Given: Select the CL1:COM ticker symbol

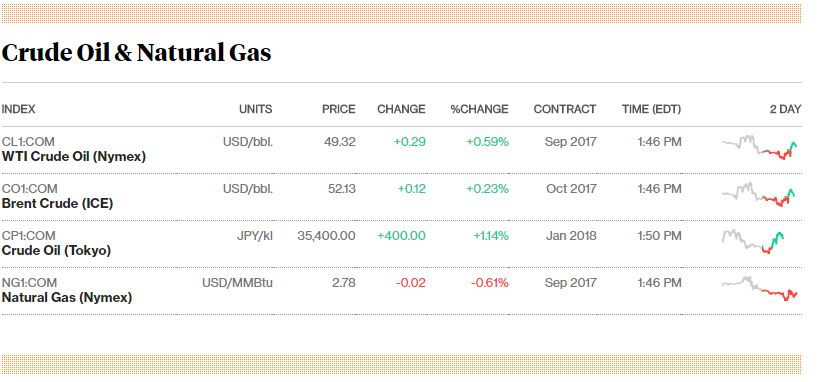Looking at the screenshot, I should (x=28, y=142).
